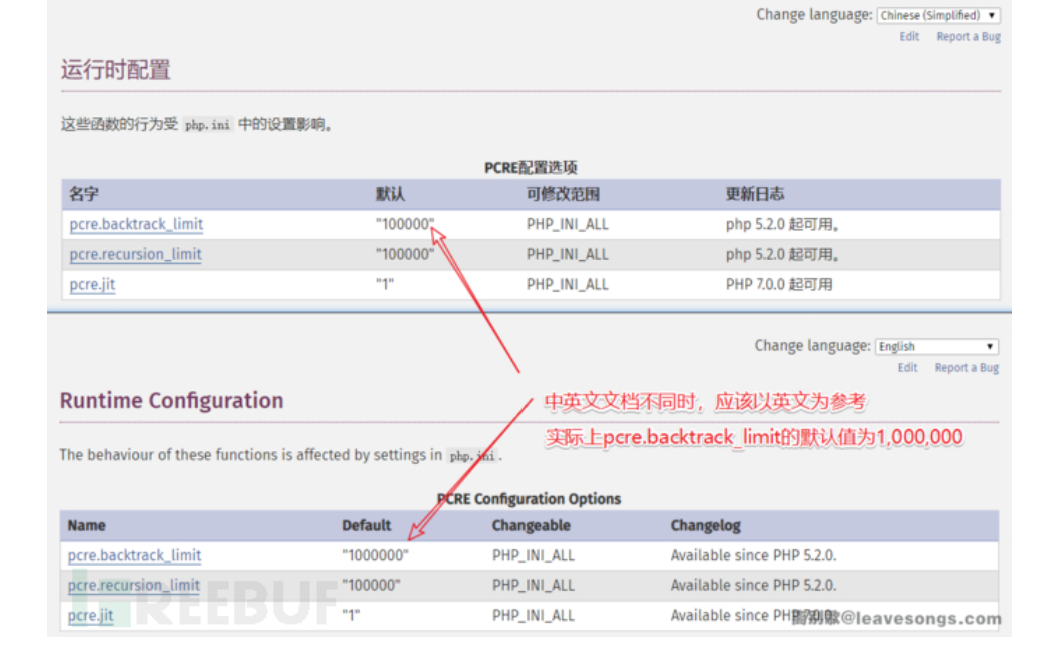
Task: Select "100000" value in English pcre.recursion_limit row
Action: (371, 585)
